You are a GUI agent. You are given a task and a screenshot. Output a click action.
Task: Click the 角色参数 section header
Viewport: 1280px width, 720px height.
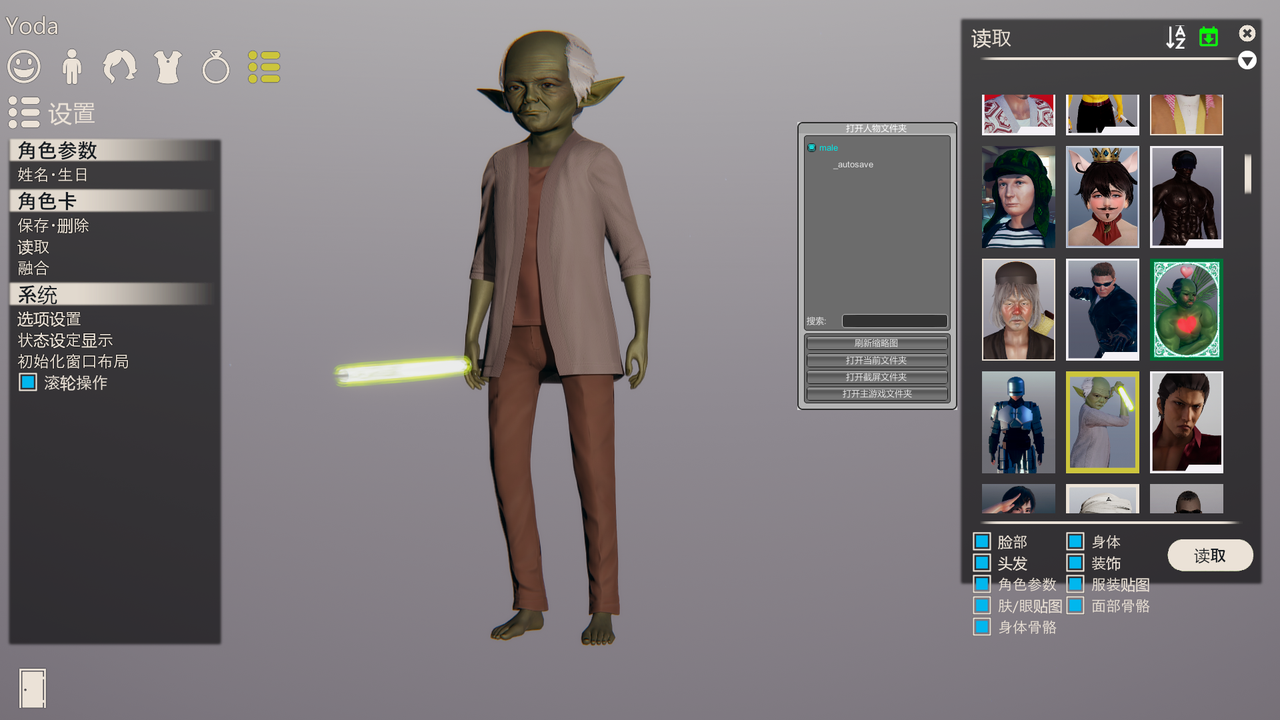[112, 150]
